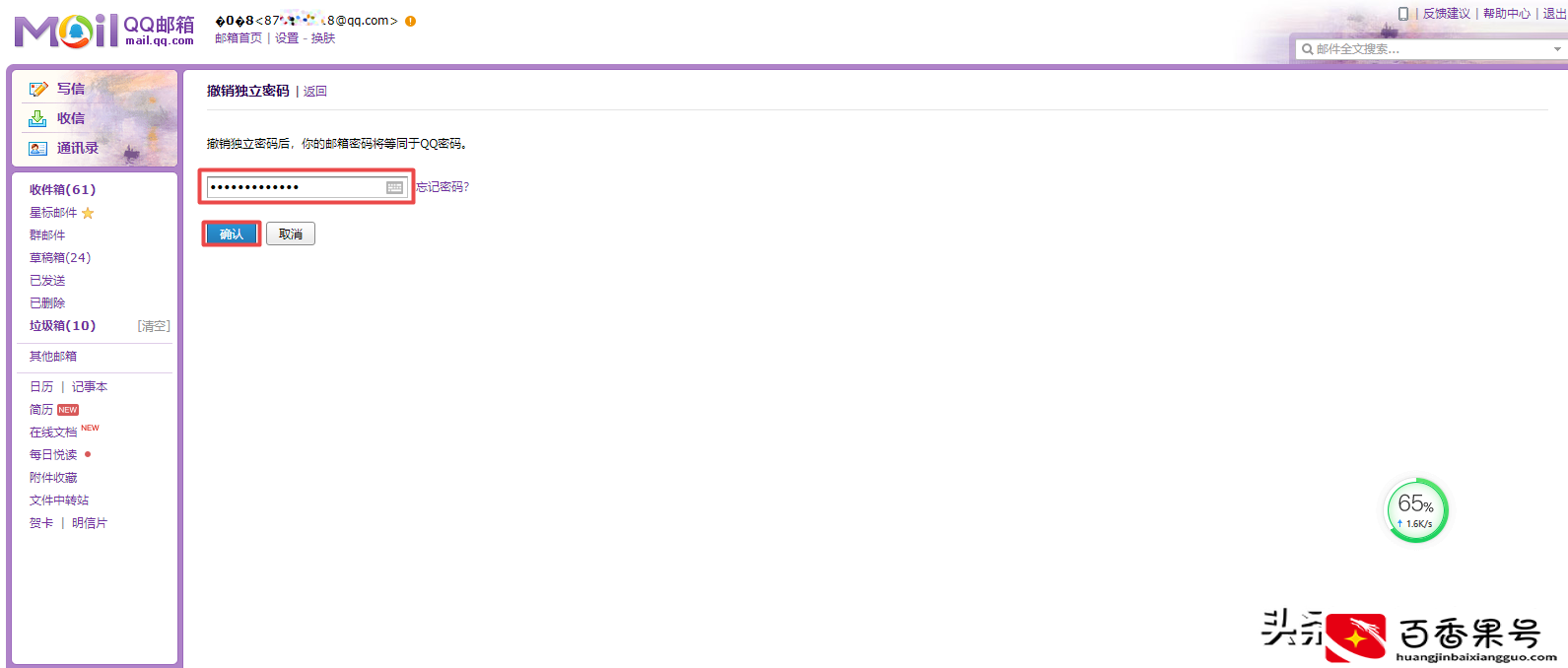Click the search magnifier icon
The image size is (1568, 668).
1307,49
